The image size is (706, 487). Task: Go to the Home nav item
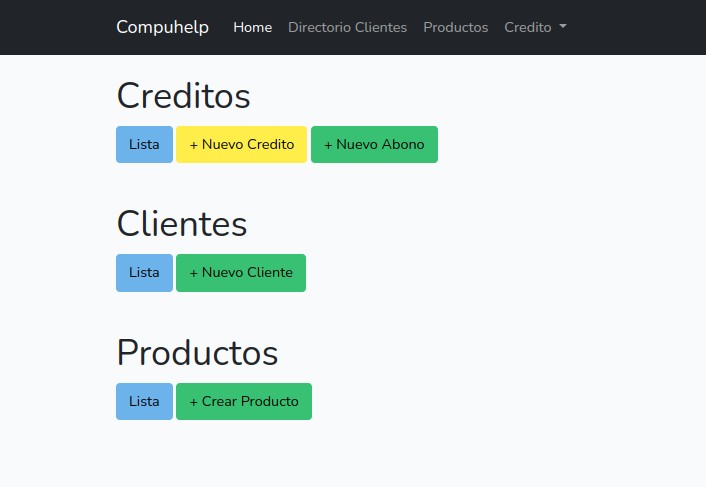coord(252,27)
